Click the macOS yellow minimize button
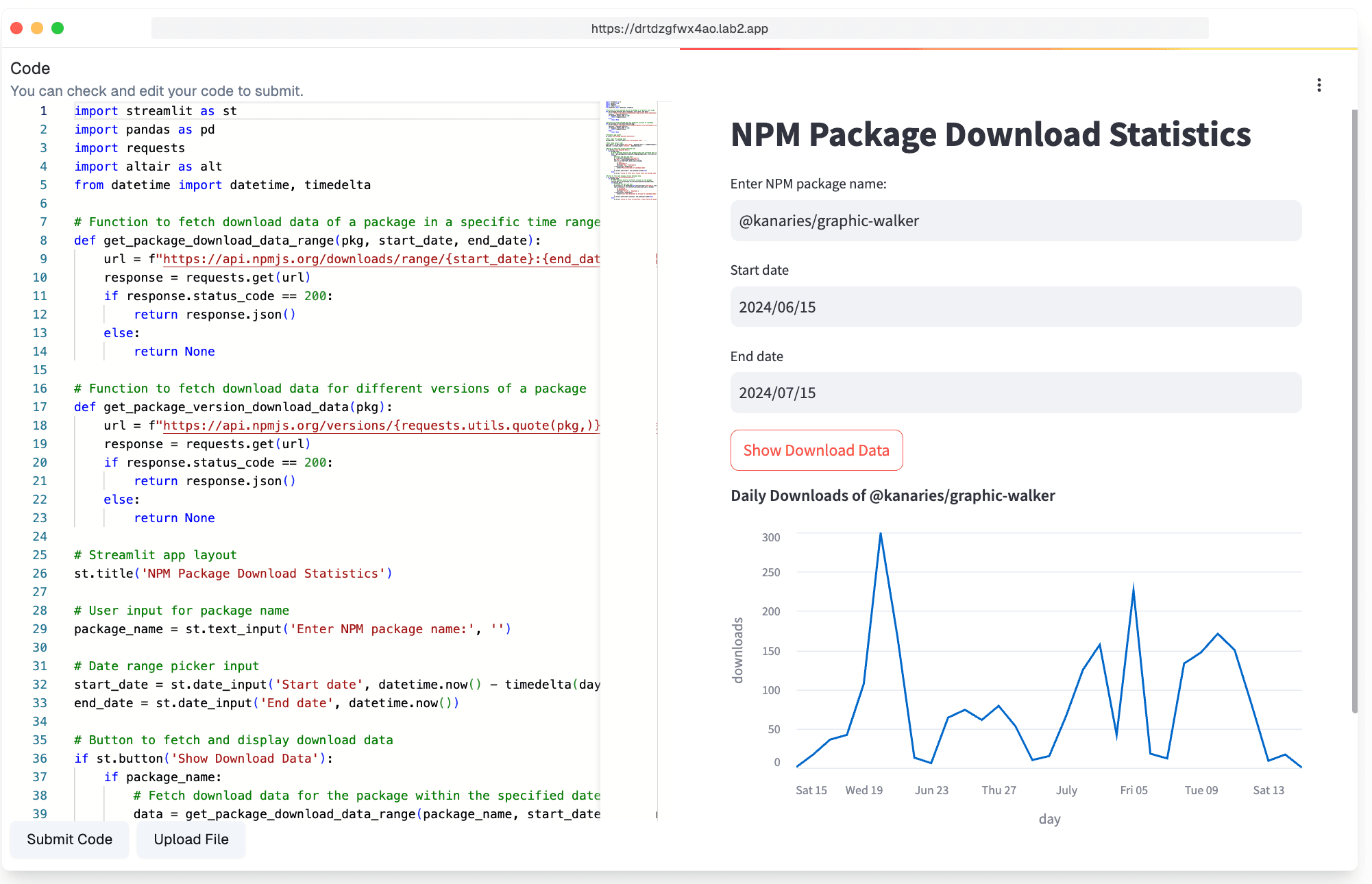Image resolution: width=1372 pixels, height=884 pixels. point(37,28)
